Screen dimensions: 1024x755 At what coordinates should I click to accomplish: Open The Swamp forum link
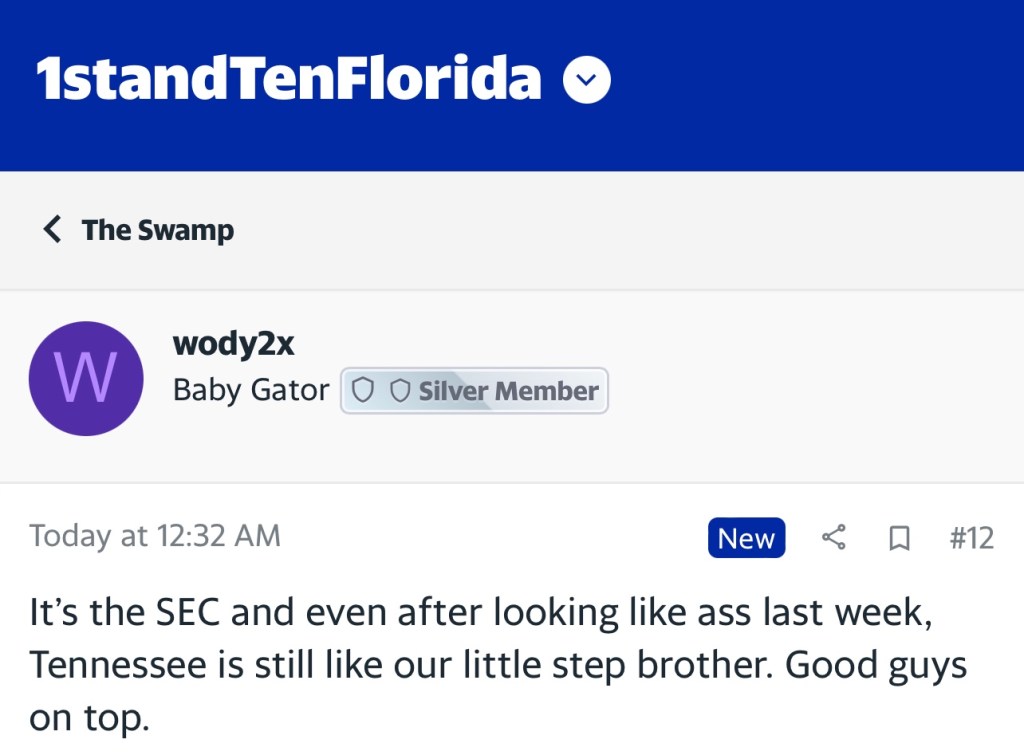tap(158, 230)
